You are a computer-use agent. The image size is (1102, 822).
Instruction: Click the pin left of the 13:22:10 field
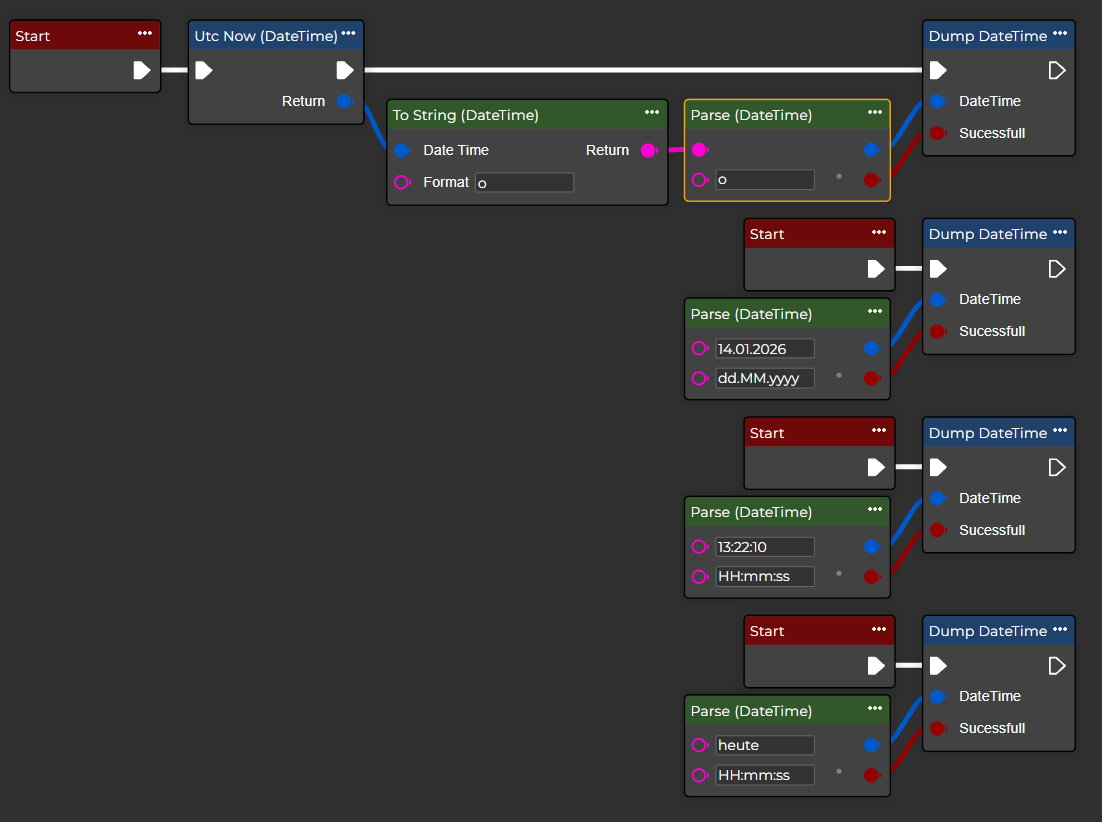click(699, 546)
